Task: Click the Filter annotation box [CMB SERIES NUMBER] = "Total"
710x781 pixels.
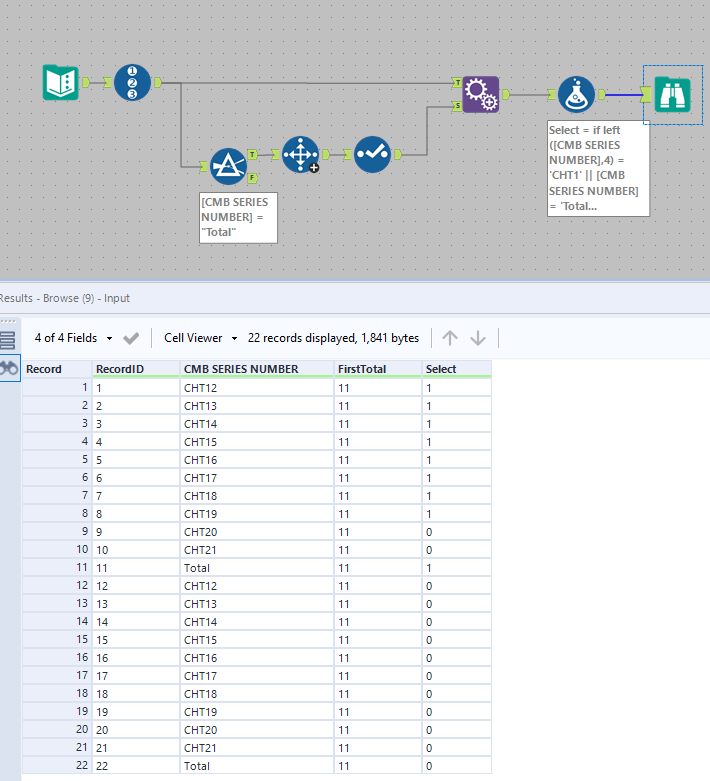Action: (x=238, y=218)
